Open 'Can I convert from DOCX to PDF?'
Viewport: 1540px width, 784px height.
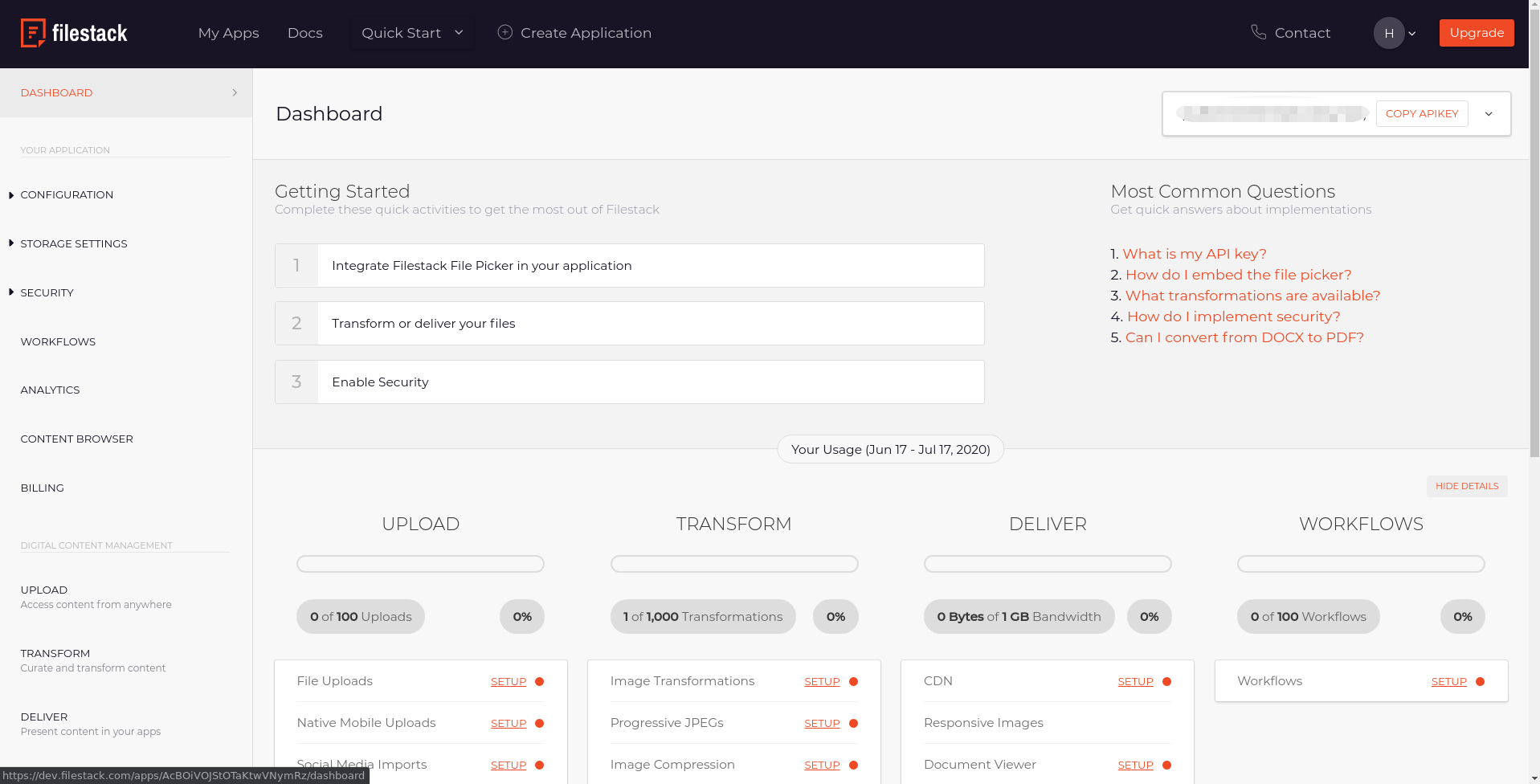click(x=1244, y=337)
